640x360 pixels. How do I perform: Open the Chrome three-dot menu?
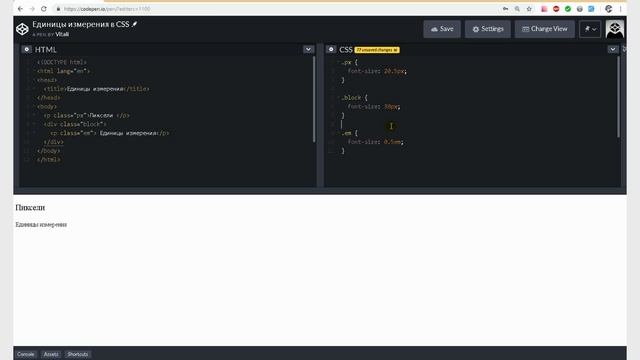pyautogui.click(x=621, y=9)
